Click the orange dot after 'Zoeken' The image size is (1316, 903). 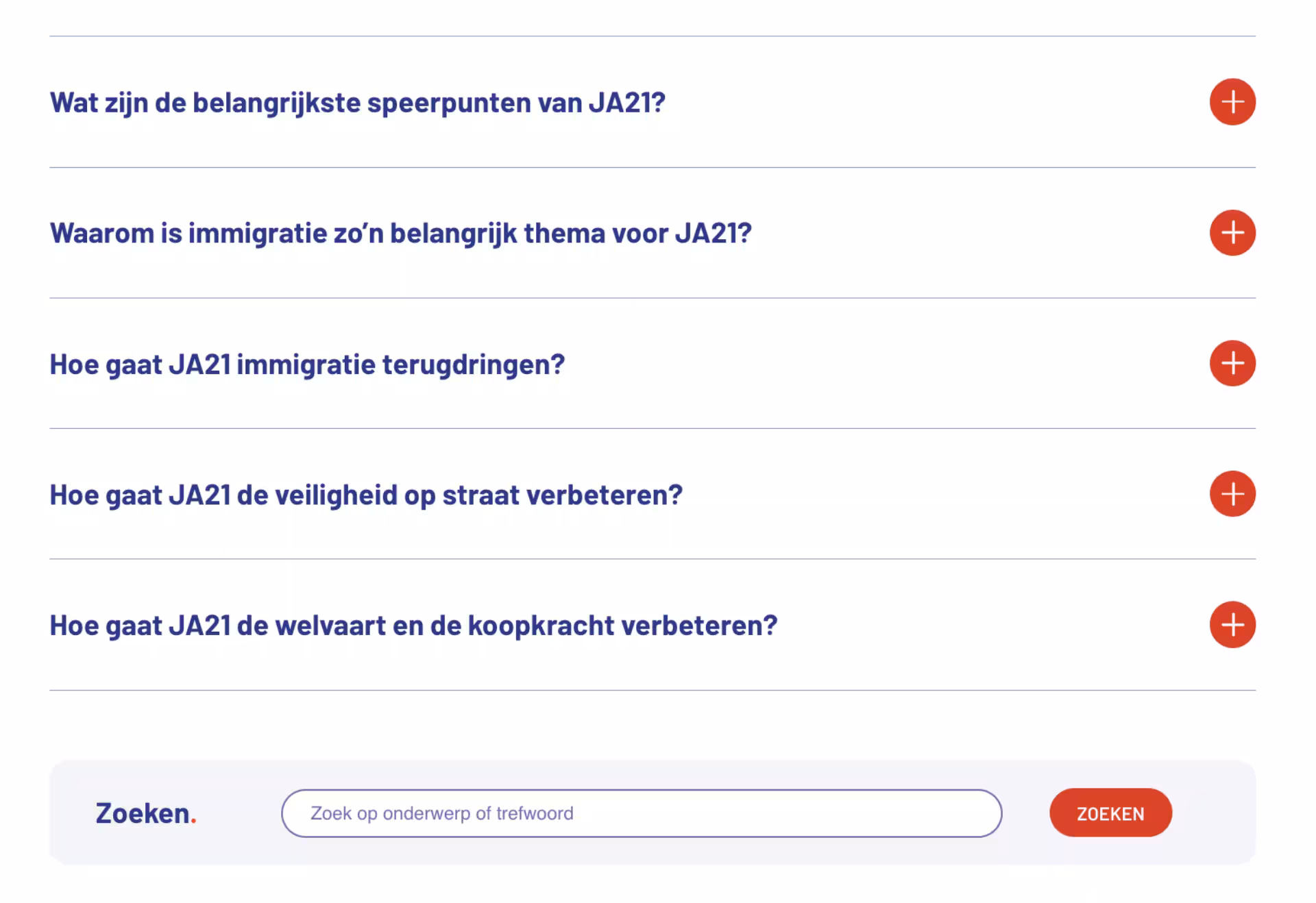[x=193, y=820]
